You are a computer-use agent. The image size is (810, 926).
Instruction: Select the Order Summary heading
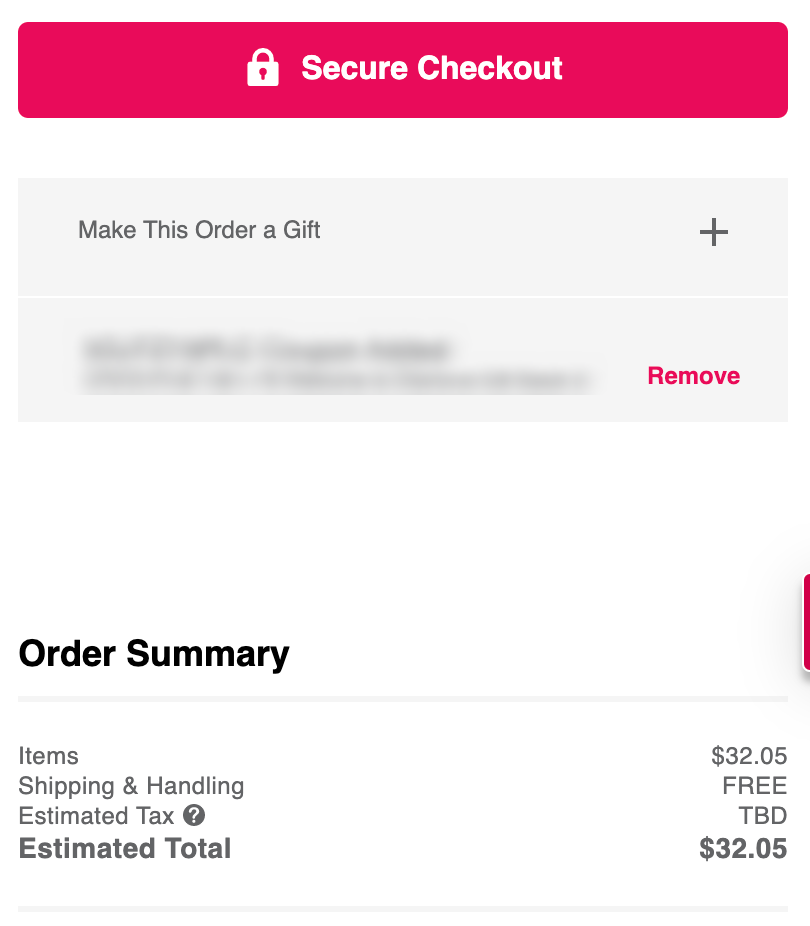coord(154,654)
